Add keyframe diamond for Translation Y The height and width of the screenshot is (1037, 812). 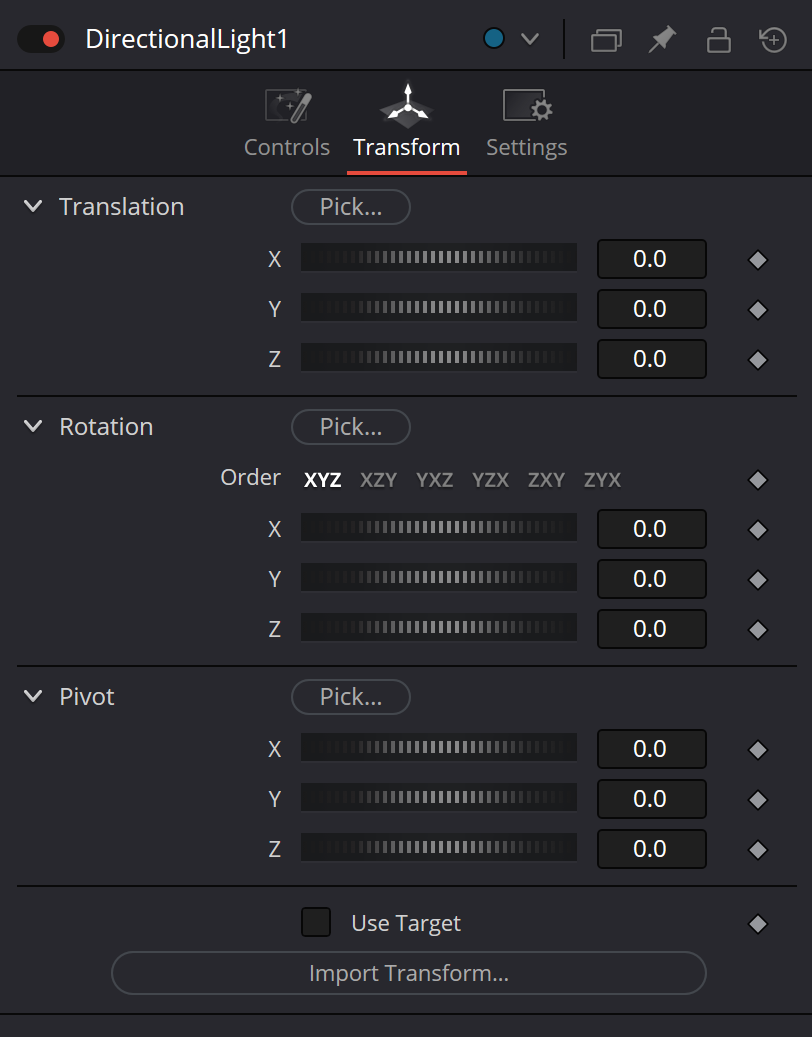[x=758, y=310]
